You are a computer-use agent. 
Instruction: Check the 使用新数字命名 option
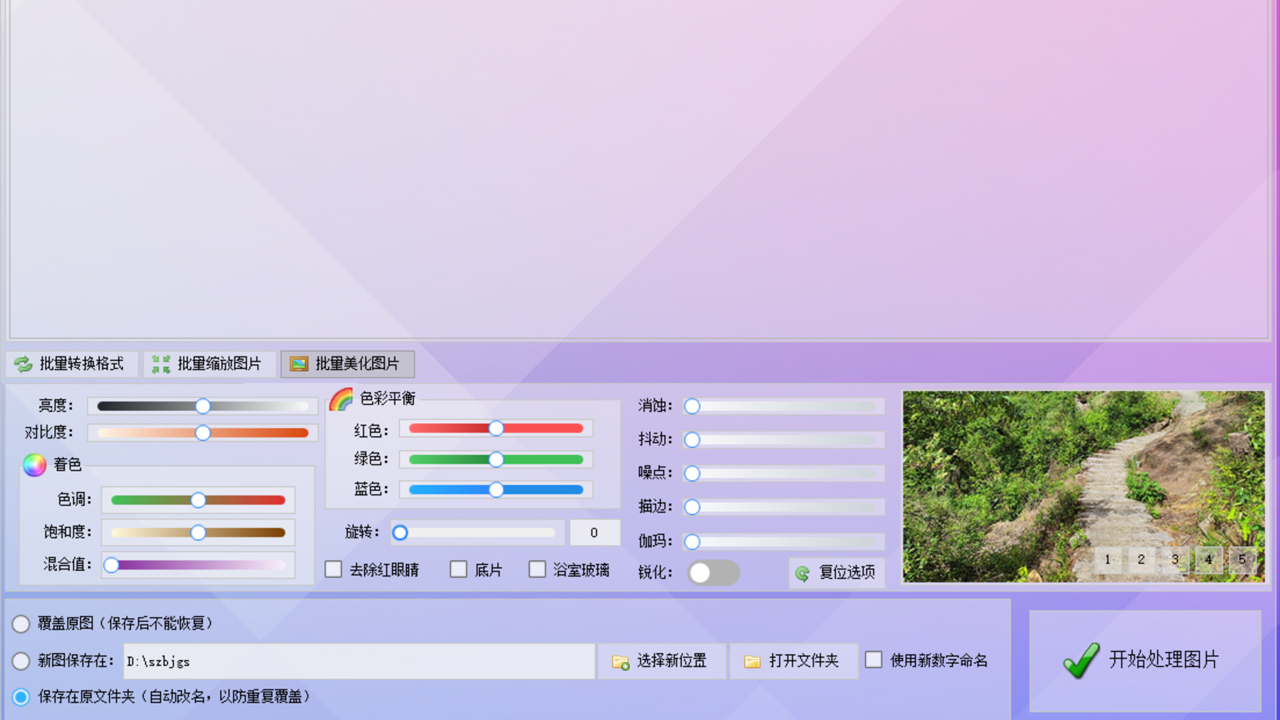pos(873,659)
